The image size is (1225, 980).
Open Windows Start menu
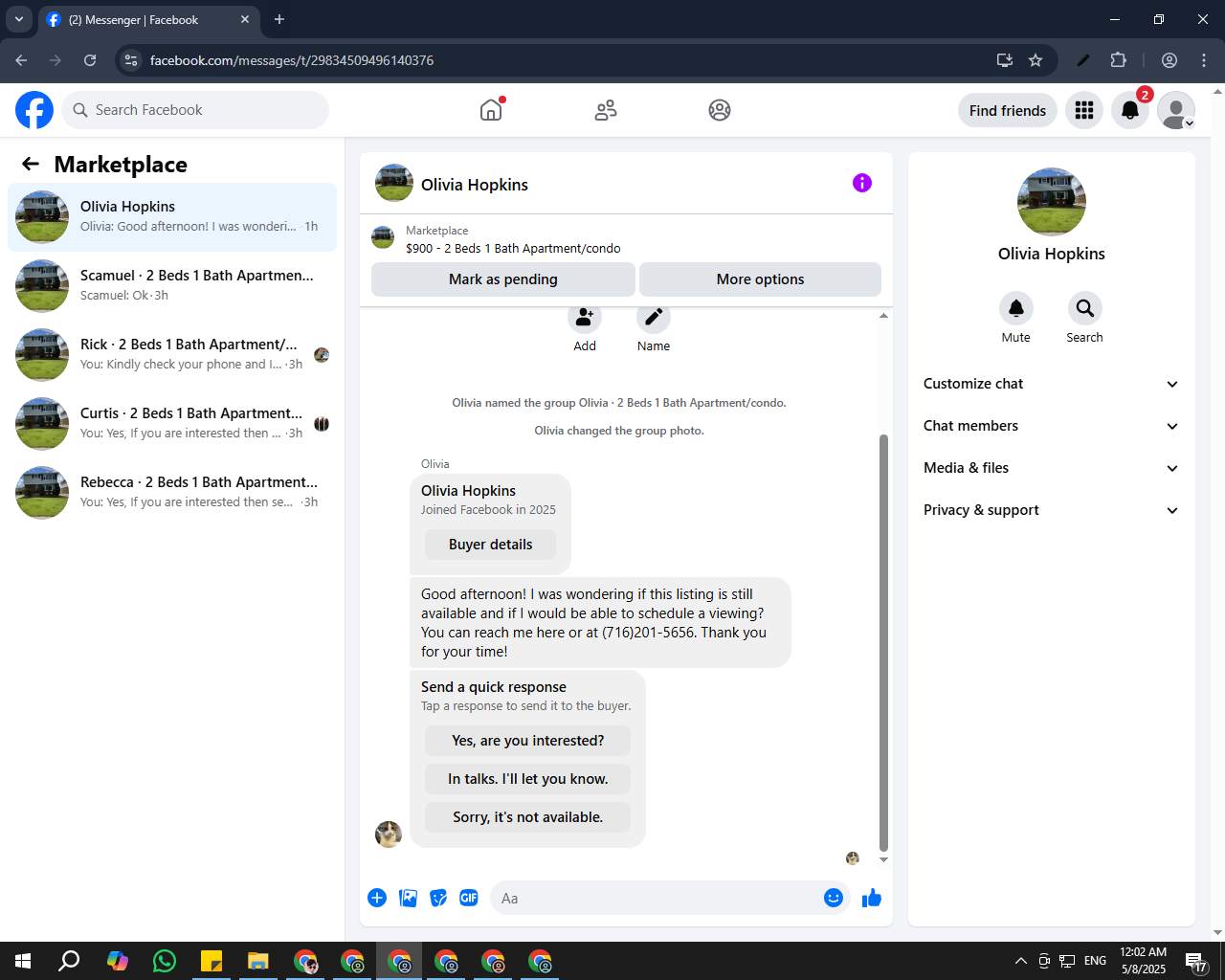pyautogui.click(x=23, y=961)
